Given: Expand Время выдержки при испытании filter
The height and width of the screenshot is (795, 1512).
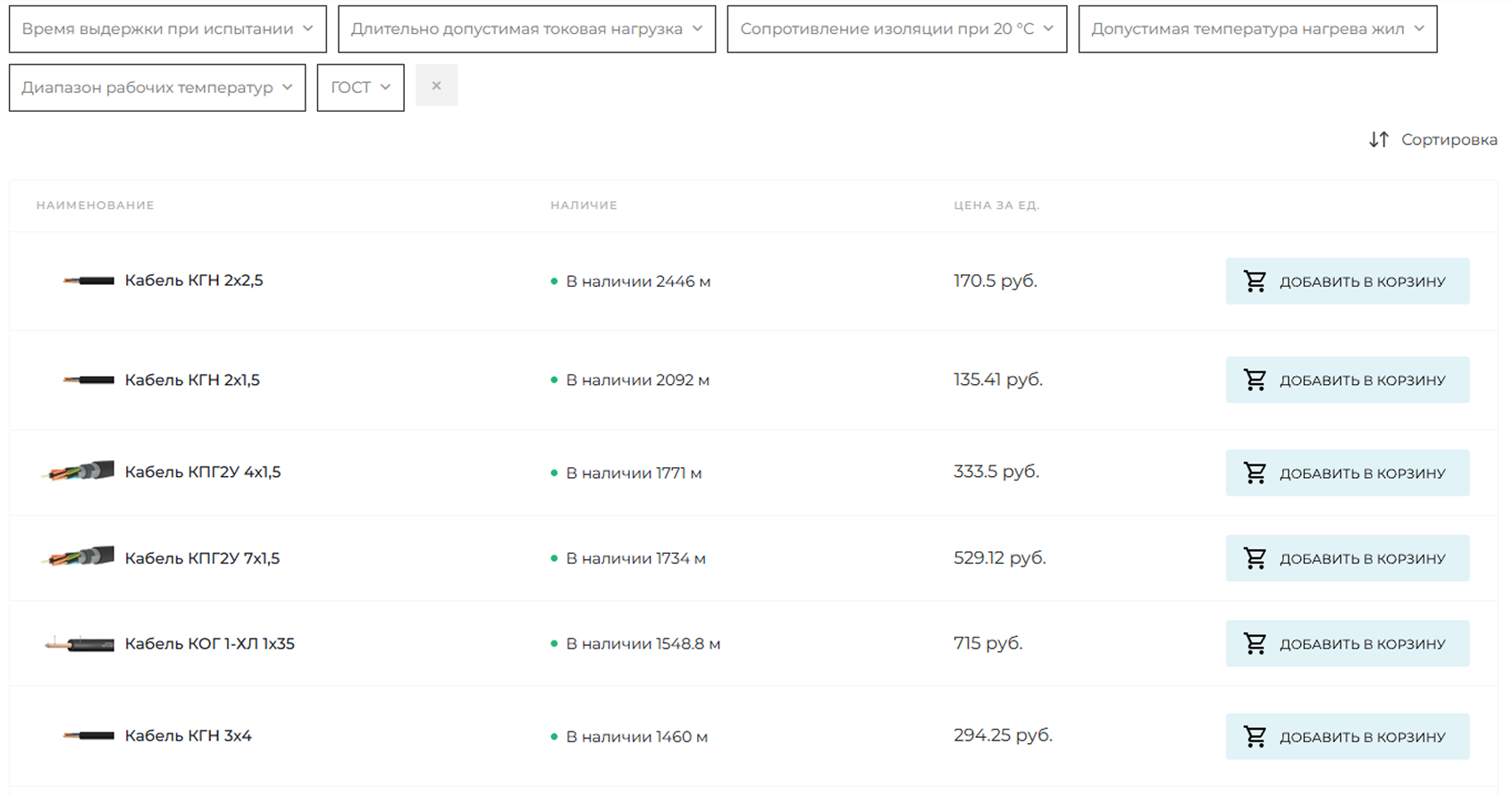Looking at the screenshot, I should tap(168, 29).
